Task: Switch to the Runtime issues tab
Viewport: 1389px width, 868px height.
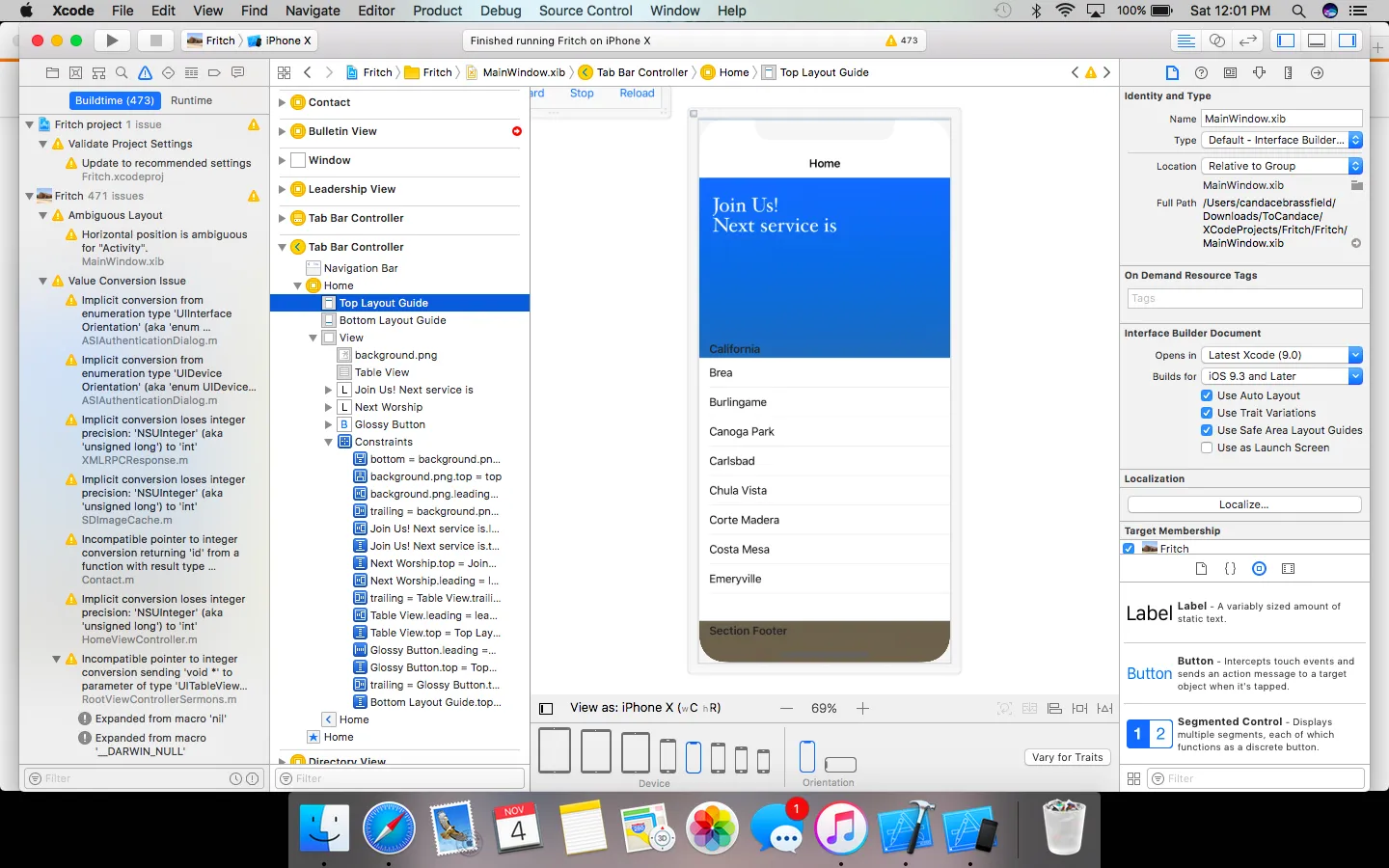Action: pyautogui.click(x=191, y=100)
